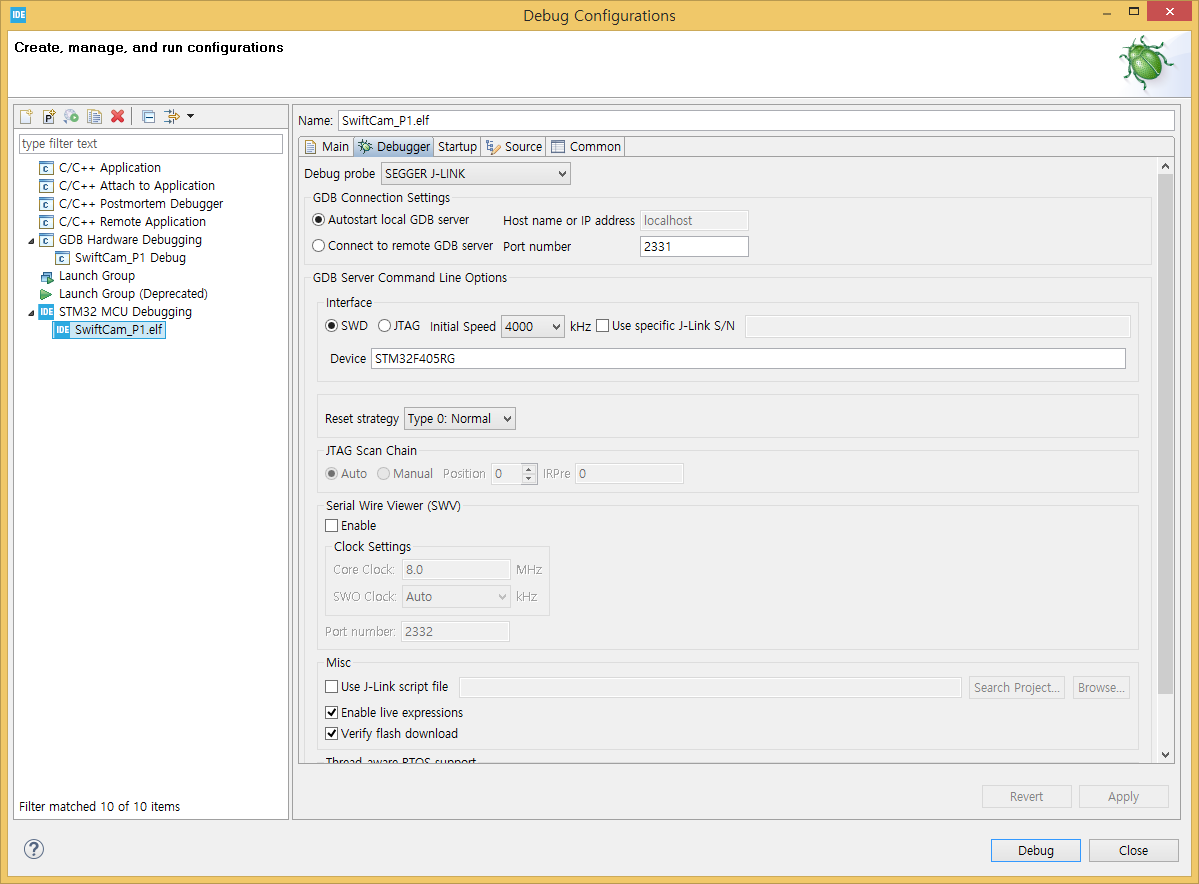Click scroll up arrow in Debugger panel

click(1165, 166)
